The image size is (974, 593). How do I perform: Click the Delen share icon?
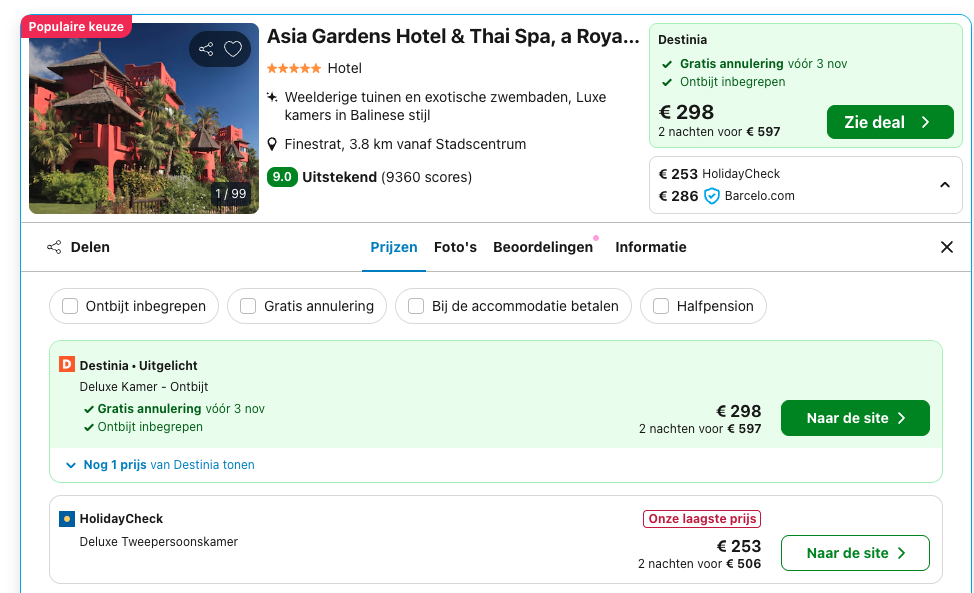coord(54,247)
